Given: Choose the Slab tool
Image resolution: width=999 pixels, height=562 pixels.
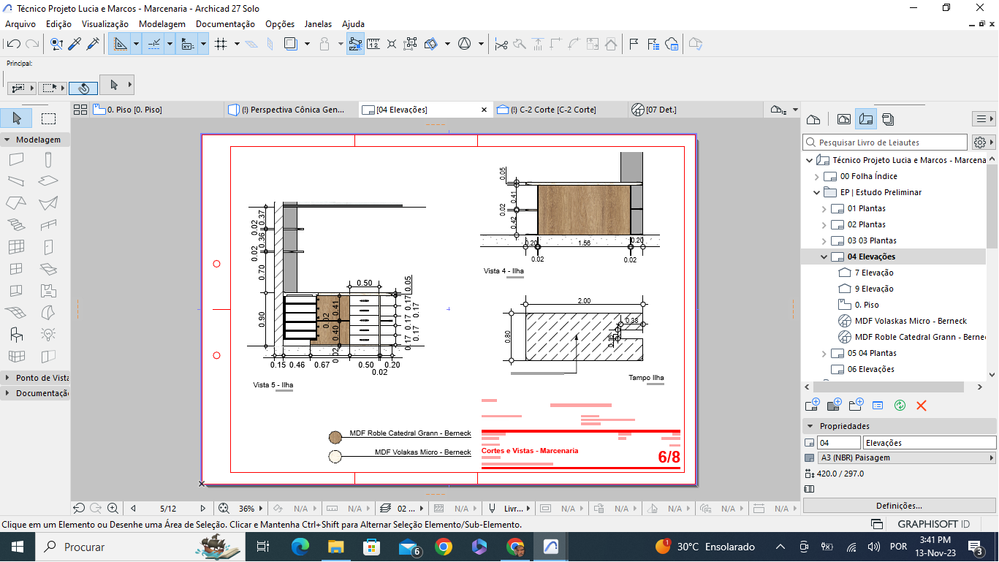Looking at the screenshot, I should [x=48, y=182].
